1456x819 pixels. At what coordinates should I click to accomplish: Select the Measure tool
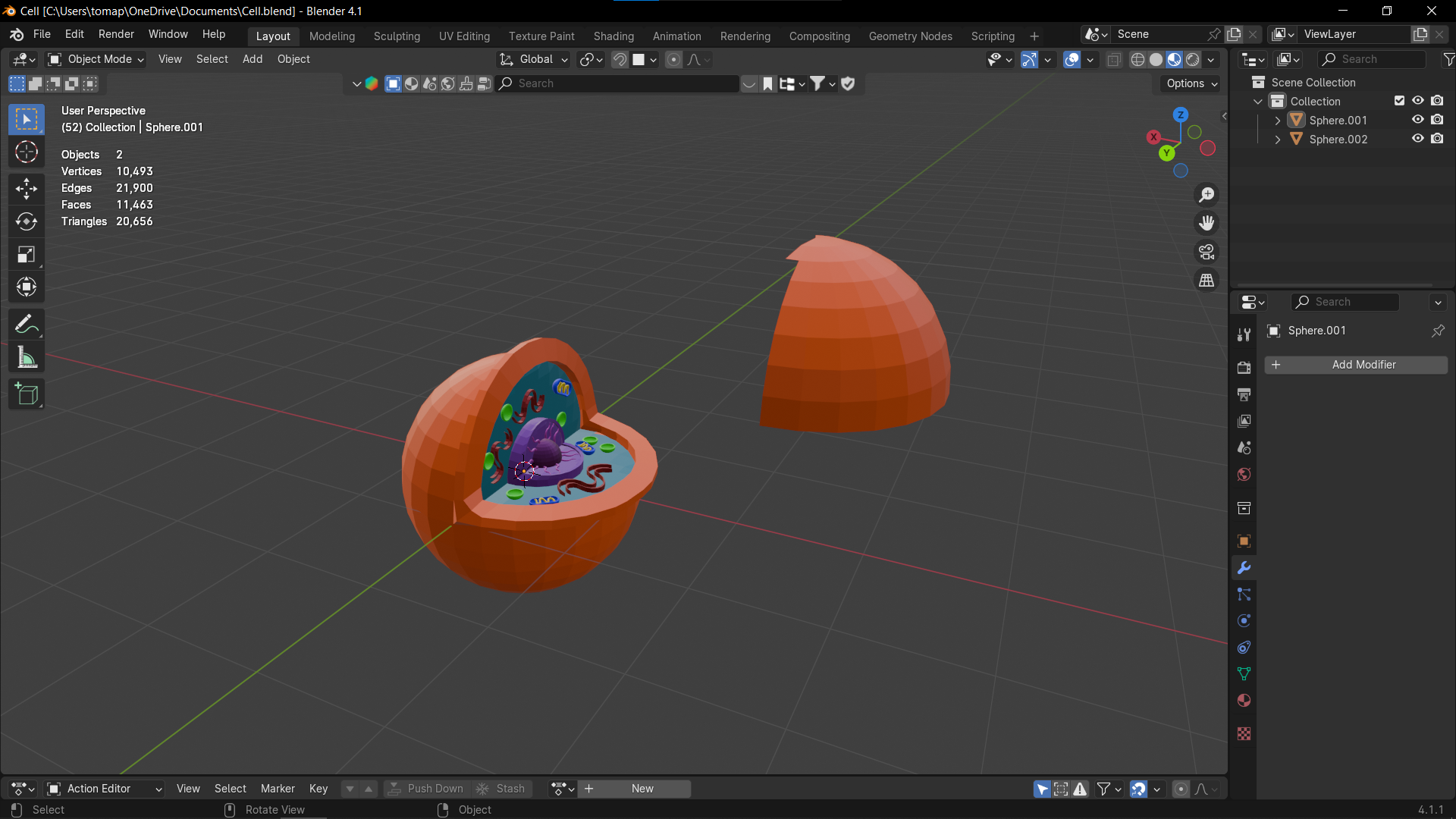coord(27,358)
